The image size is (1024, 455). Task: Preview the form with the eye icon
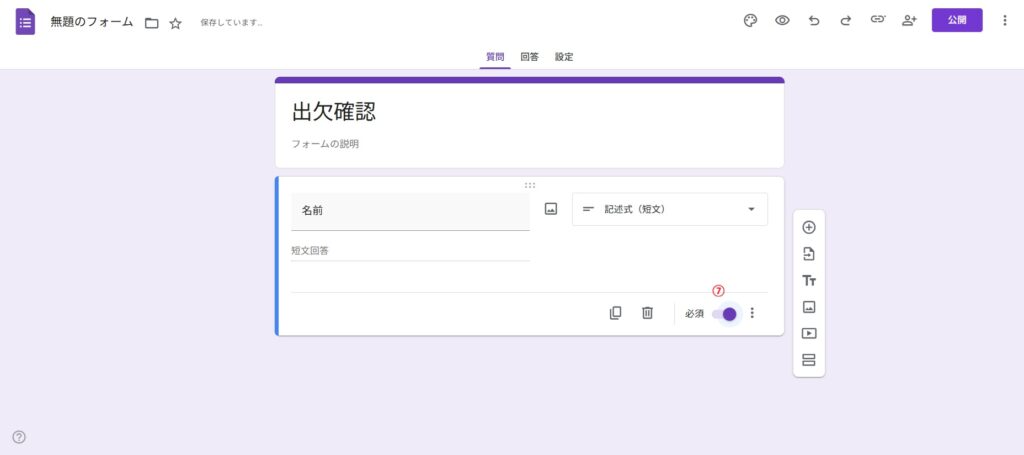[x=782, y=20]
